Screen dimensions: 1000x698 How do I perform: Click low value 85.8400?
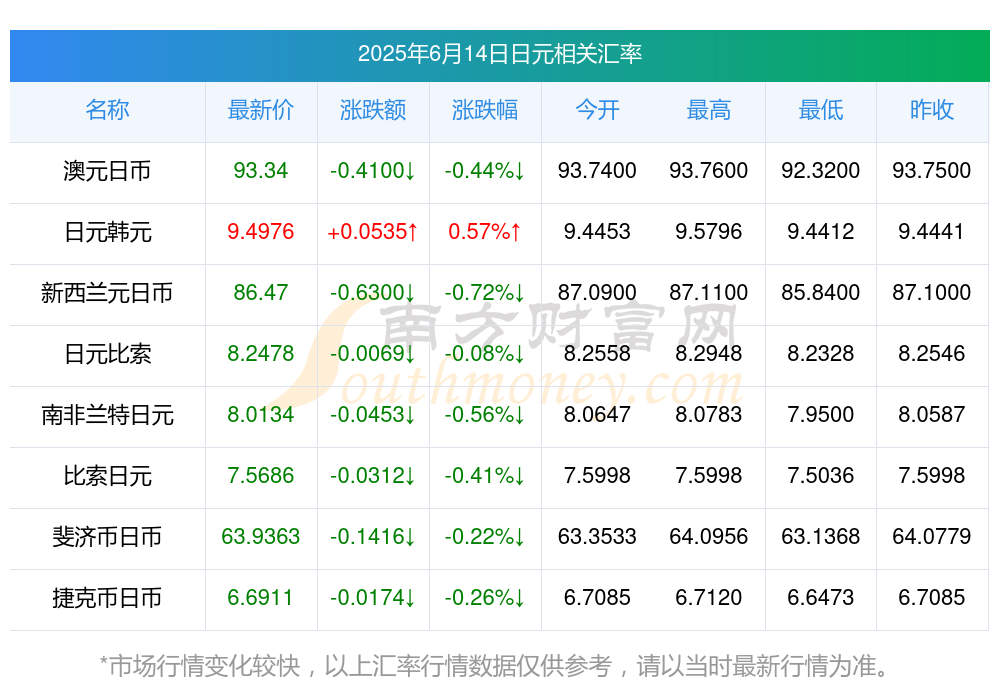pos(821,292)
